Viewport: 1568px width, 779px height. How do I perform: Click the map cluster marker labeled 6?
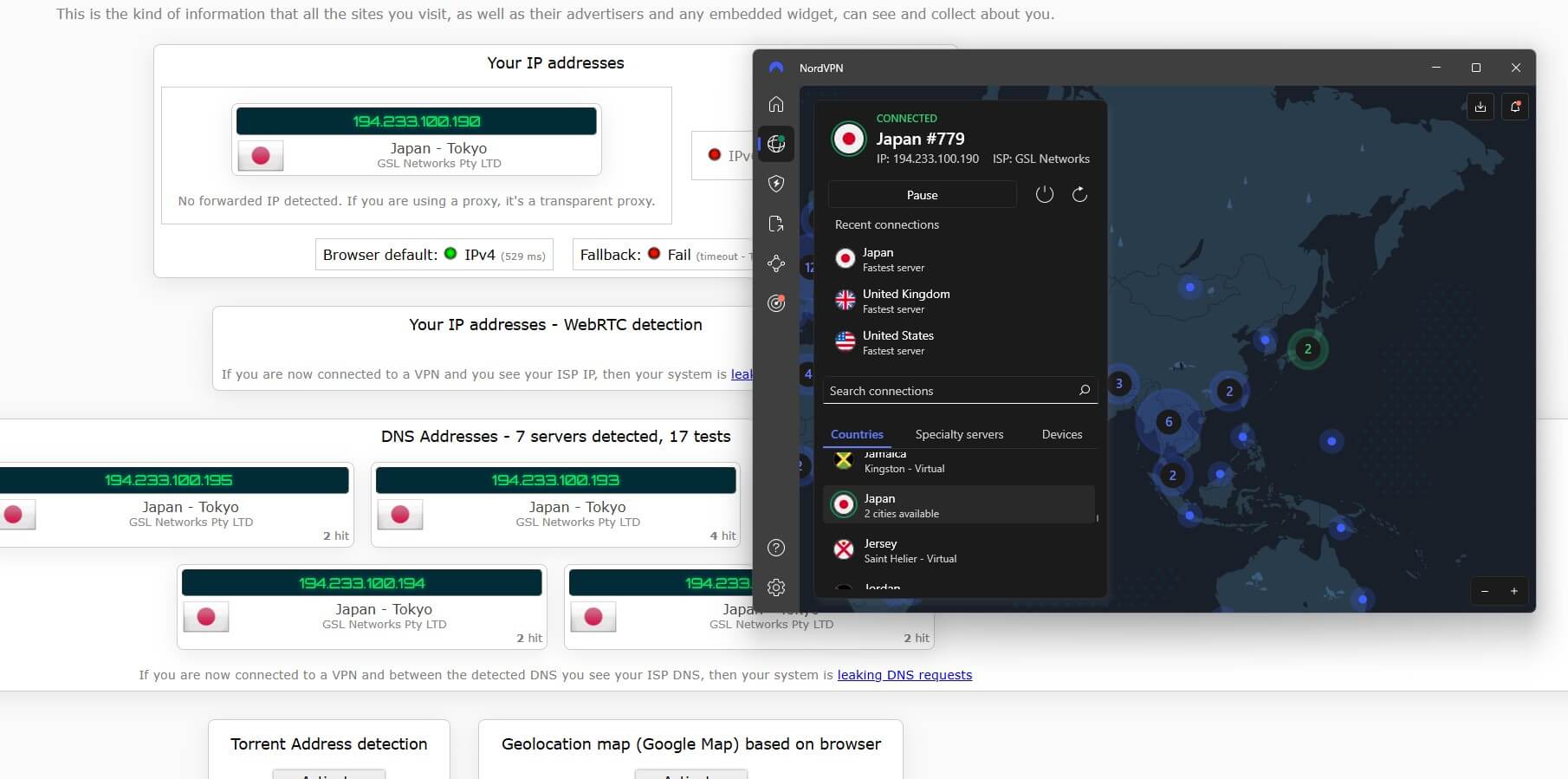[x=1169, y=422]
